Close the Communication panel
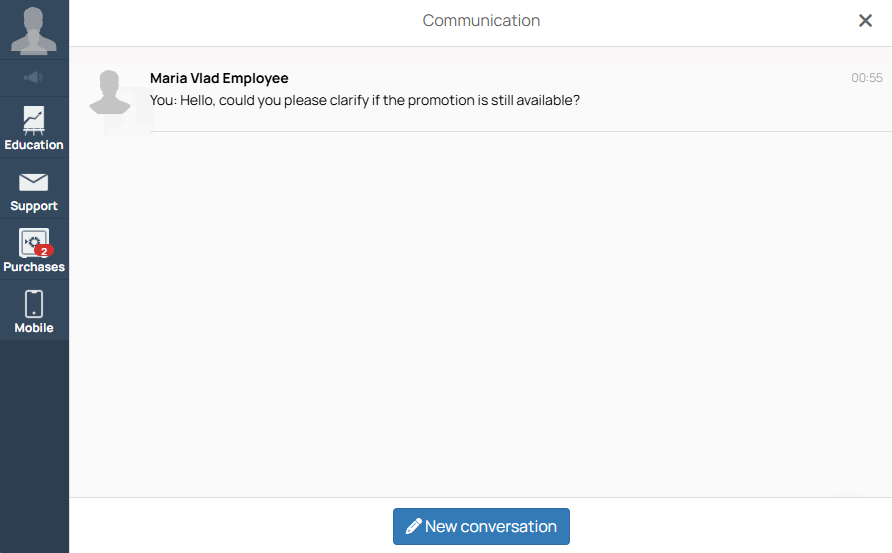The width and height of the screenshot is (892, 553). [x=865, y=20]
